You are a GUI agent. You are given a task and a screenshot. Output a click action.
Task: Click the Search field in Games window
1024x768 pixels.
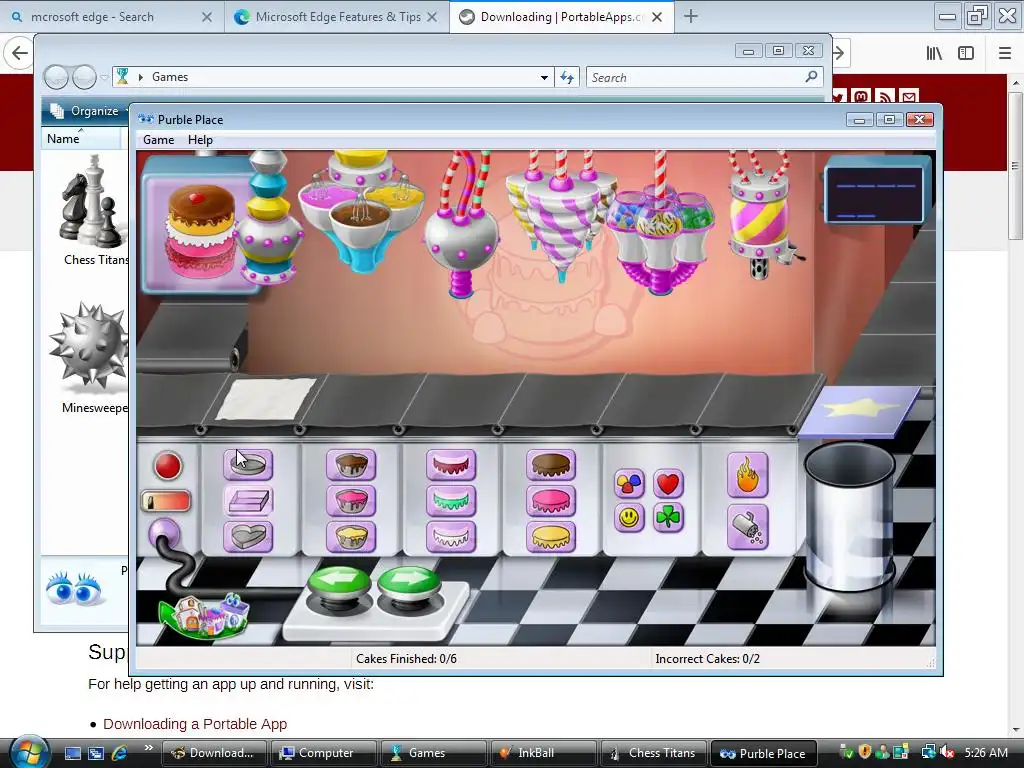click(x=705, y=77)
